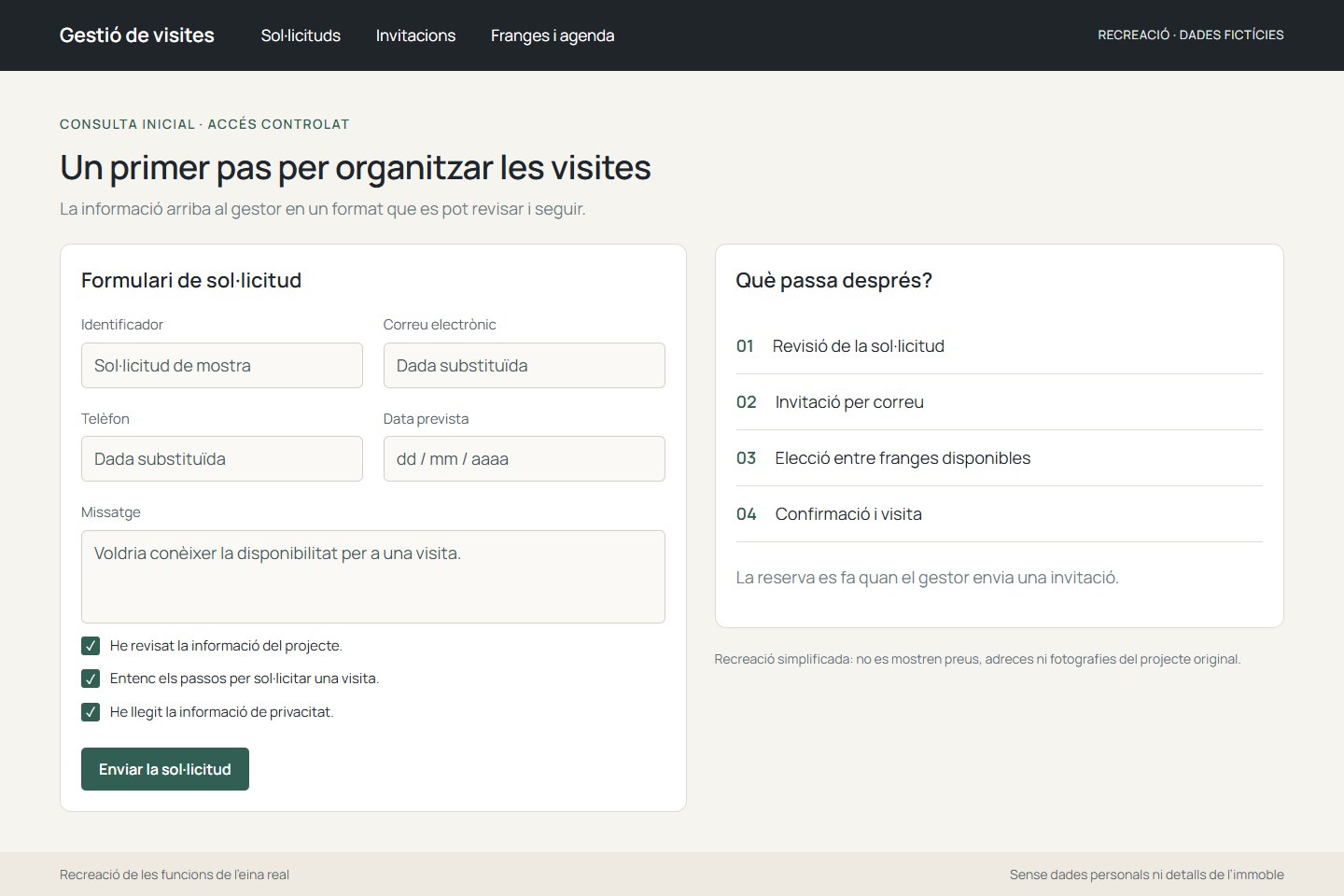1344x896 pixels.
Task: Click the Identificador input field
Action: point(222,365)
